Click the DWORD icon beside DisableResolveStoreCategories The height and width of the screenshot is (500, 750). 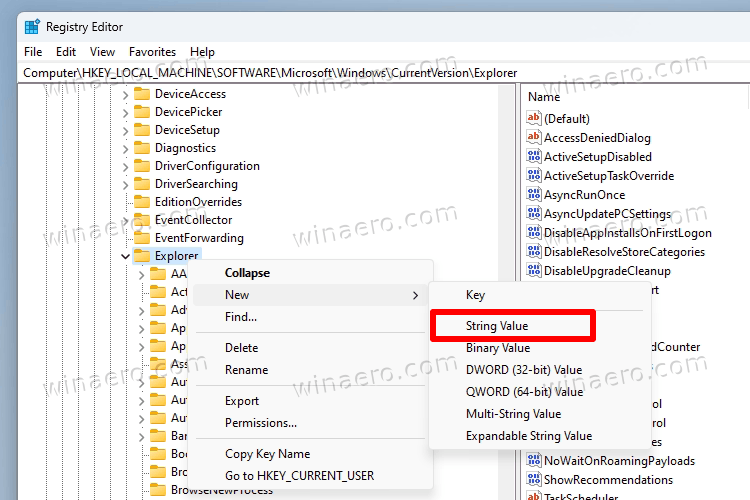click(533, 251)
